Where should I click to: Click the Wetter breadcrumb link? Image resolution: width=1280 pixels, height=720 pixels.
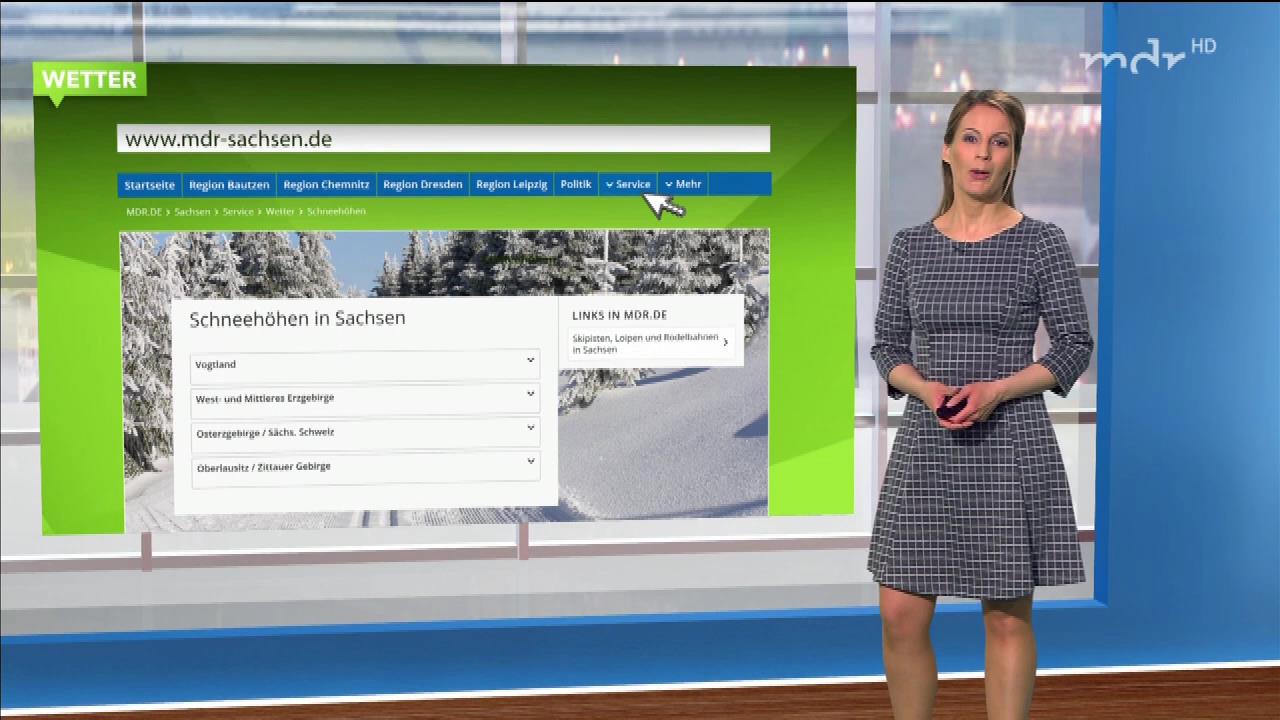(x=280, y=212)
